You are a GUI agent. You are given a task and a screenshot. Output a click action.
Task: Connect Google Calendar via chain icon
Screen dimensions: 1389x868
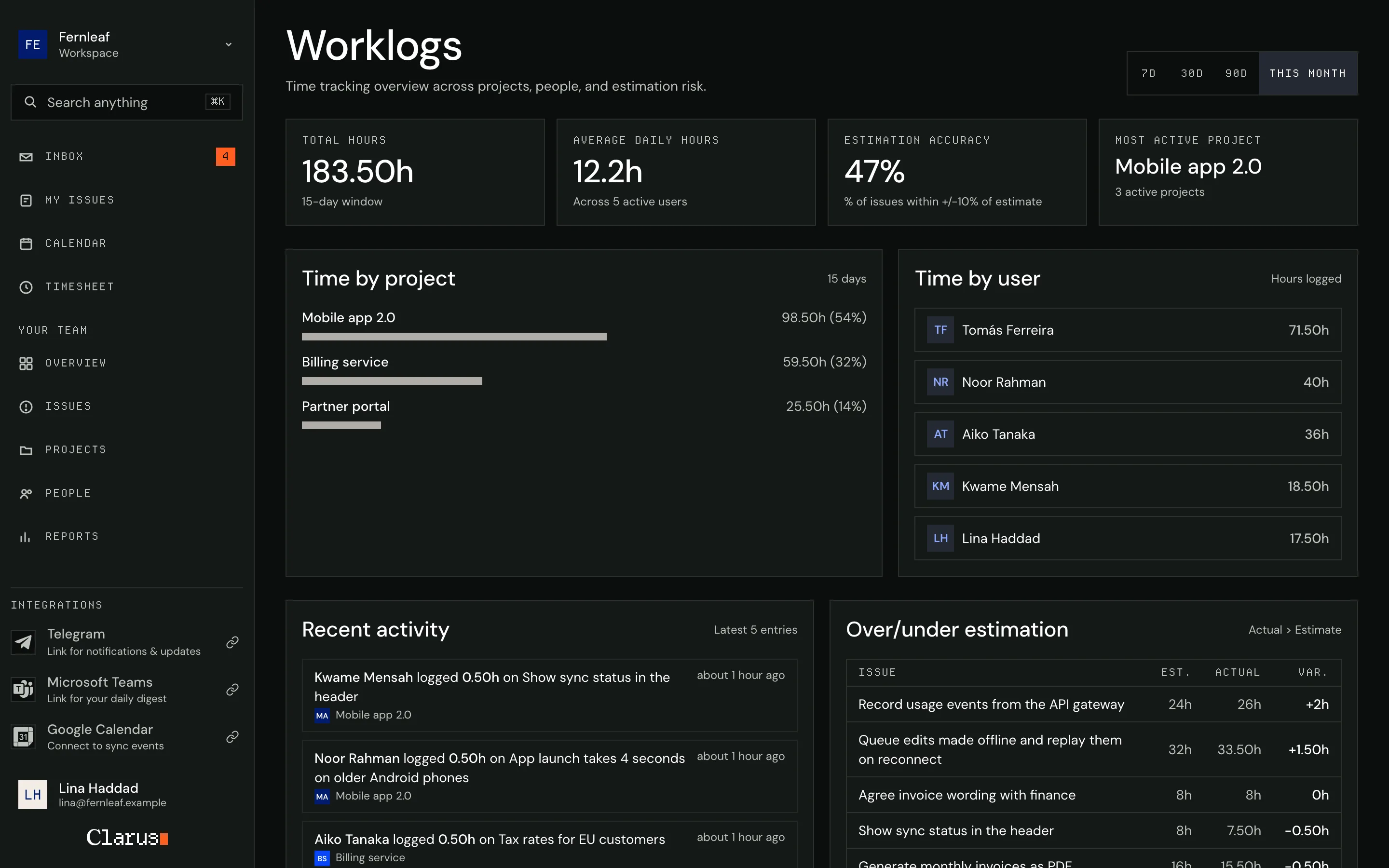[232, 736]
